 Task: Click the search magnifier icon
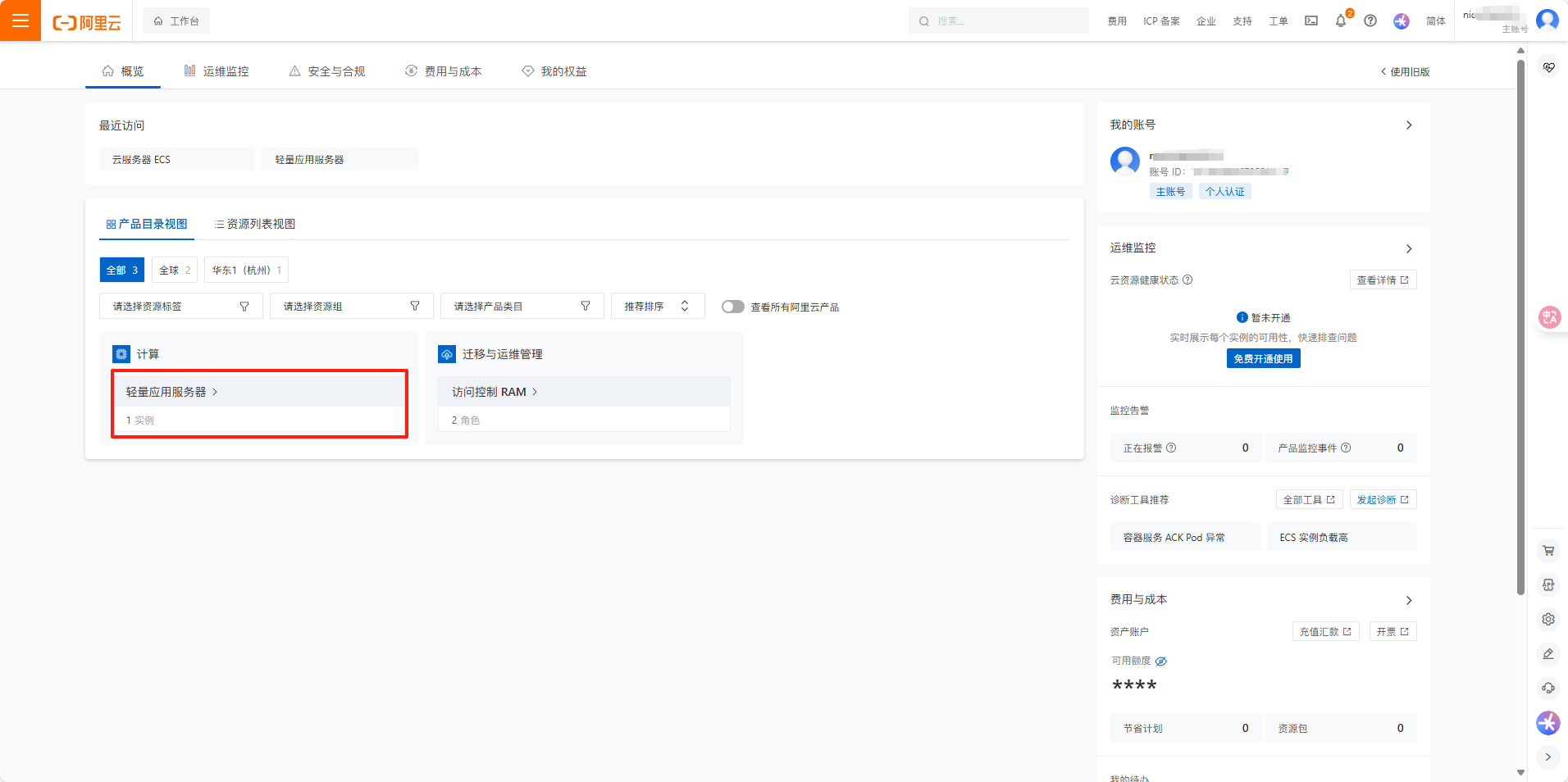(x=924, y=21)
